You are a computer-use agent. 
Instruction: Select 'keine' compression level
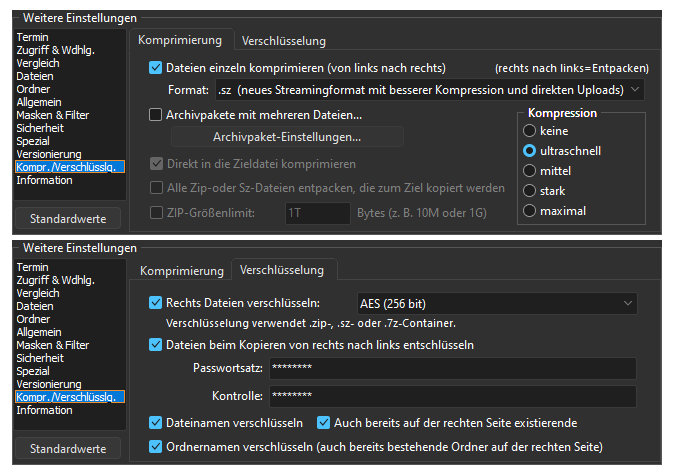point(530,131)
